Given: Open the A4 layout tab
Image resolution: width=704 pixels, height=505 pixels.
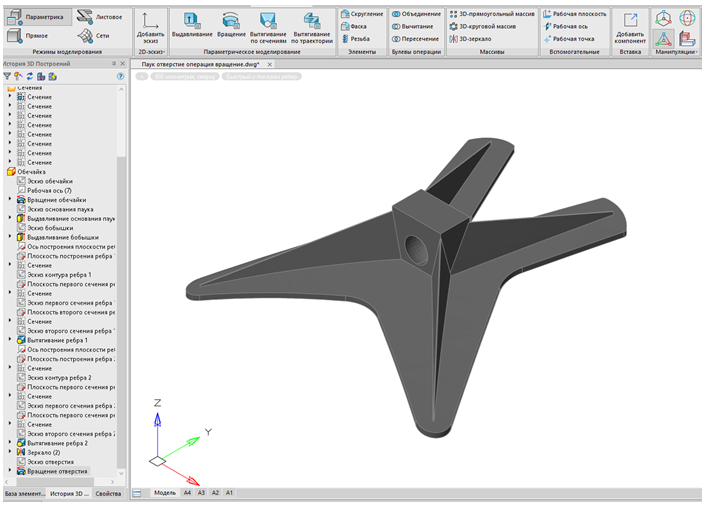Looking at the screenshot, I should click(x=187, y=493).
